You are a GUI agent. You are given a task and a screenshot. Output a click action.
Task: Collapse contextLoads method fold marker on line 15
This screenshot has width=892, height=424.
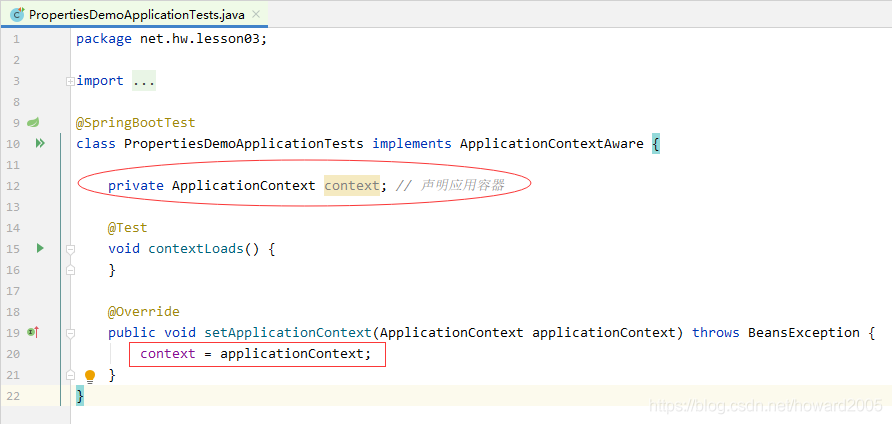[70, 249]
